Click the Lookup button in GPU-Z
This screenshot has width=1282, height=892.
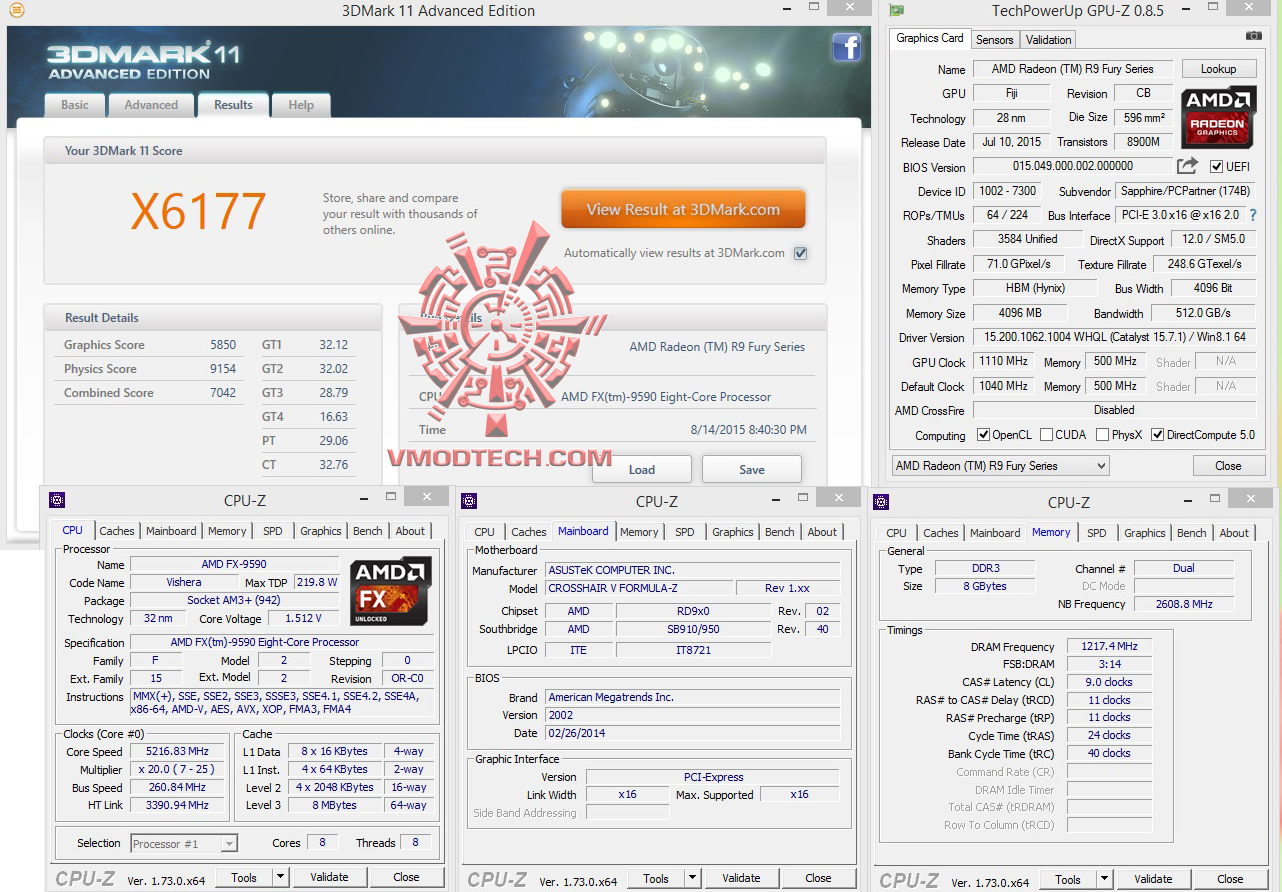pos(1219,68)
